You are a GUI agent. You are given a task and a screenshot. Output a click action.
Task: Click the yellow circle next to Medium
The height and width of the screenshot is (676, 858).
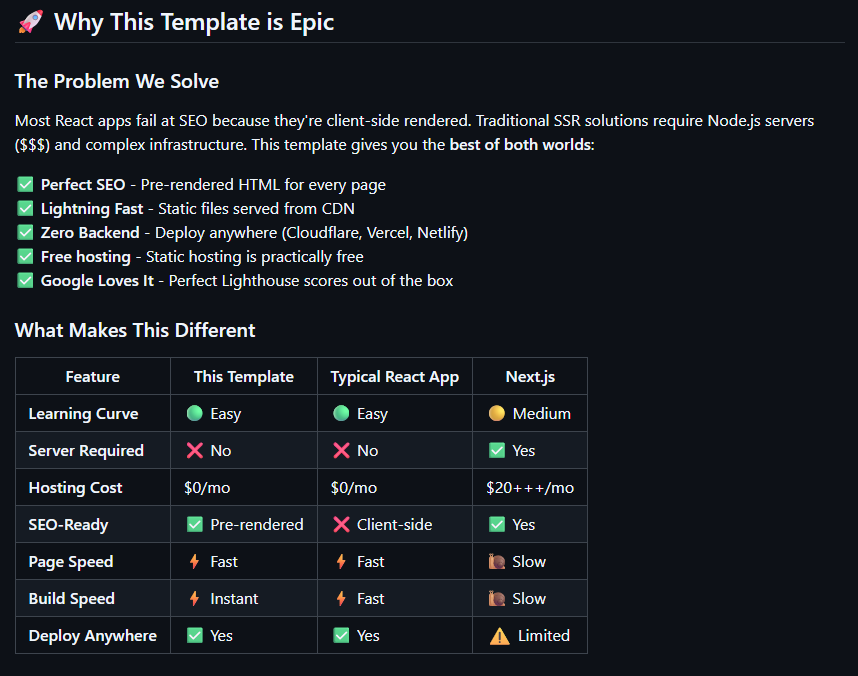(497, 413)
